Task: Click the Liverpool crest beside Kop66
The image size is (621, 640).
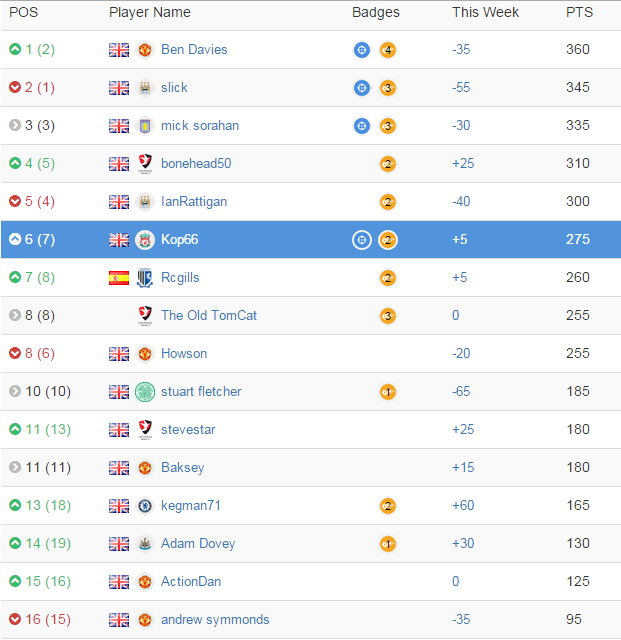Action: 145,240
